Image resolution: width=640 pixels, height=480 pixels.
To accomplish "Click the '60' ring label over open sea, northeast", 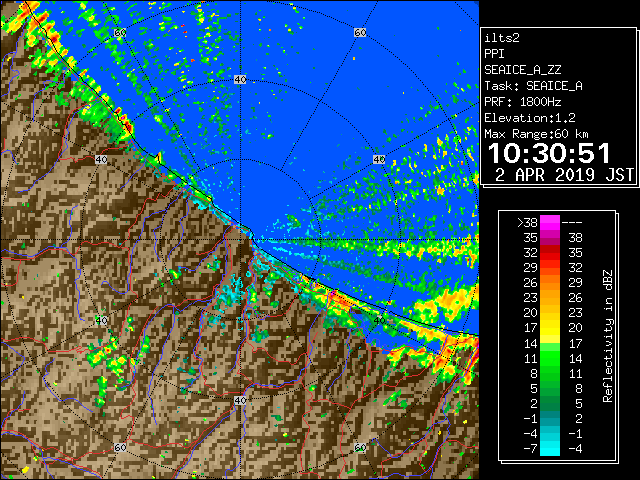I will click(360, 32).
